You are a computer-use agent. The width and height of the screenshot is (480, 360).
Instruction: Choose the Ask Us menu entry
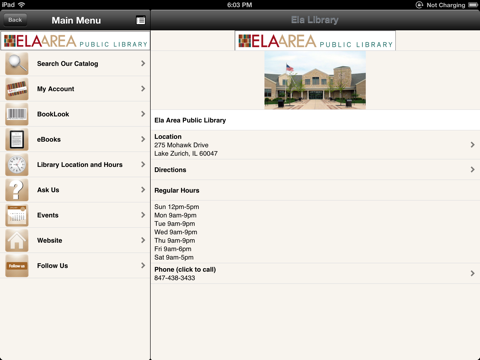click(x=75, y=190)
